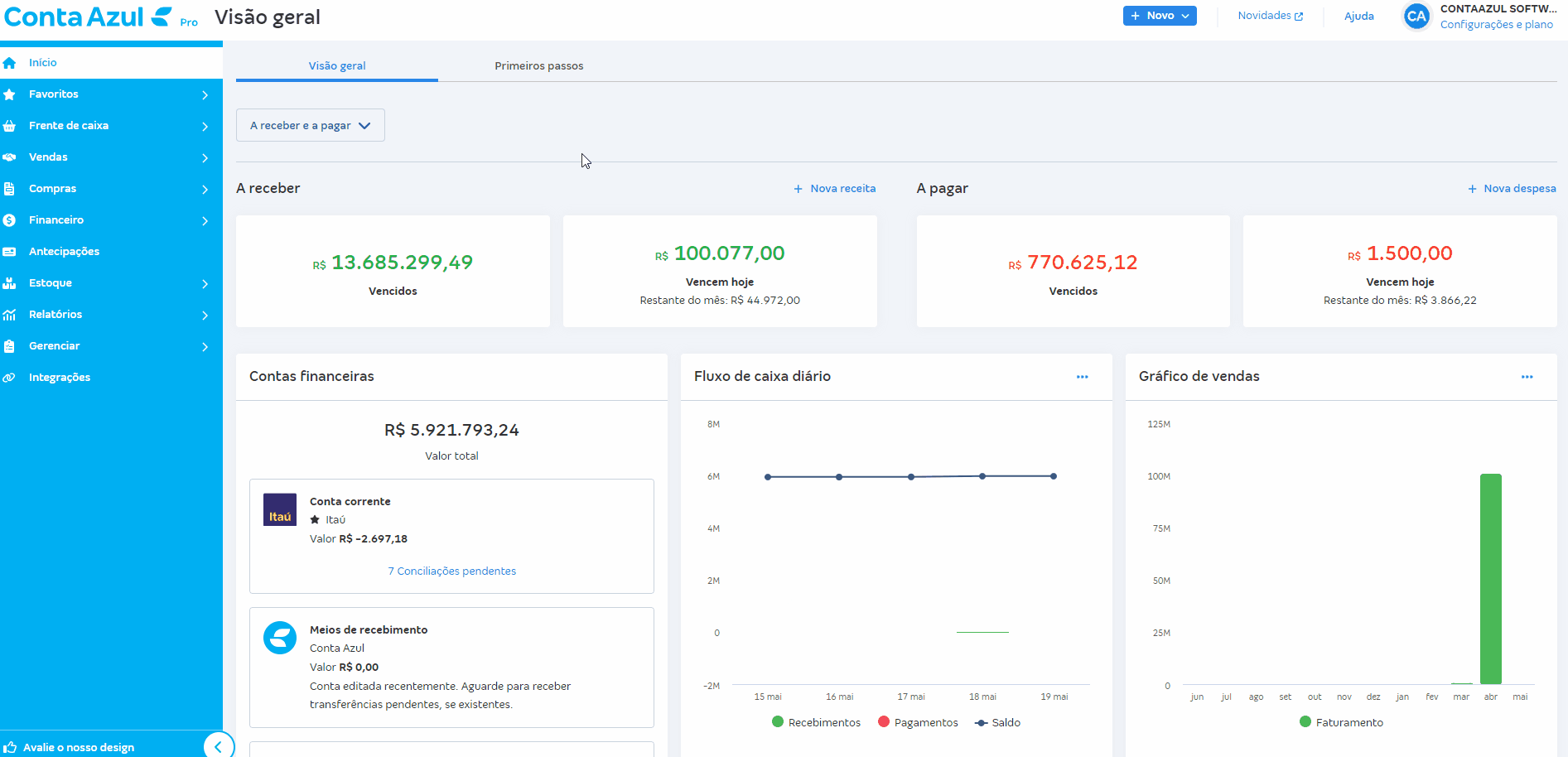Select the Compras icon
The height and width of the screenshot is (757, 1568).
tap(10, 188)
